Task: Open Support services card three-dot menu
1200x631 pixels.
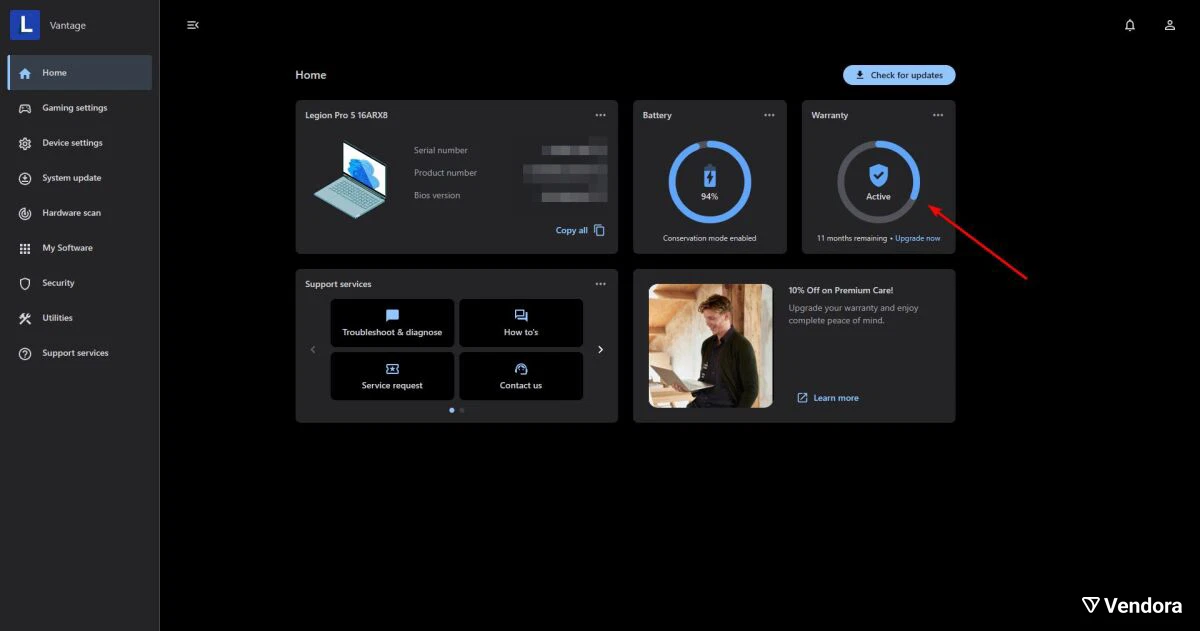Action: tap(600, 284)
